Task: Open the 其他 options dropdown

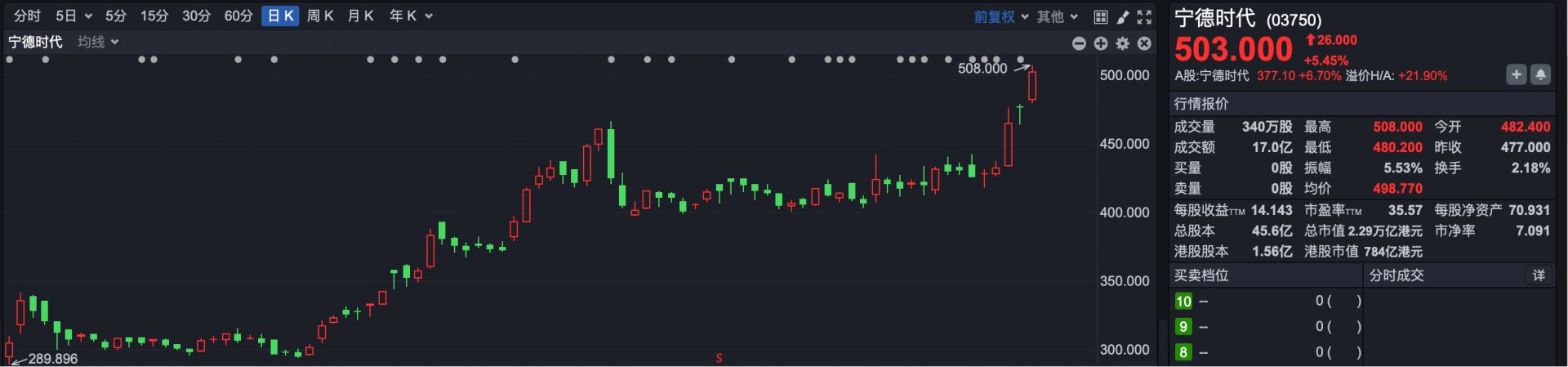Action: (1058, 16)
